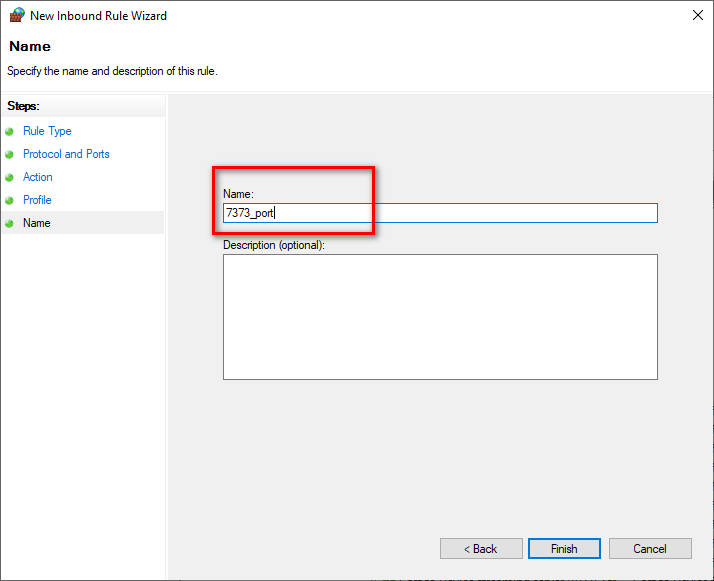
Task: Click the green bullet beside Protocol and Ports
Action: point(9,155)
